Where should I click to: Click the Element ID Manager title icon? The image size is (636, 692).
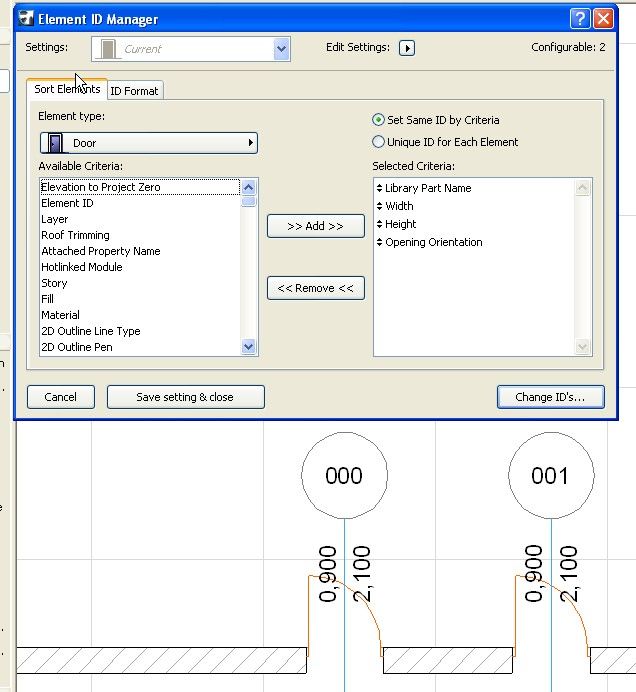(26, 18)
